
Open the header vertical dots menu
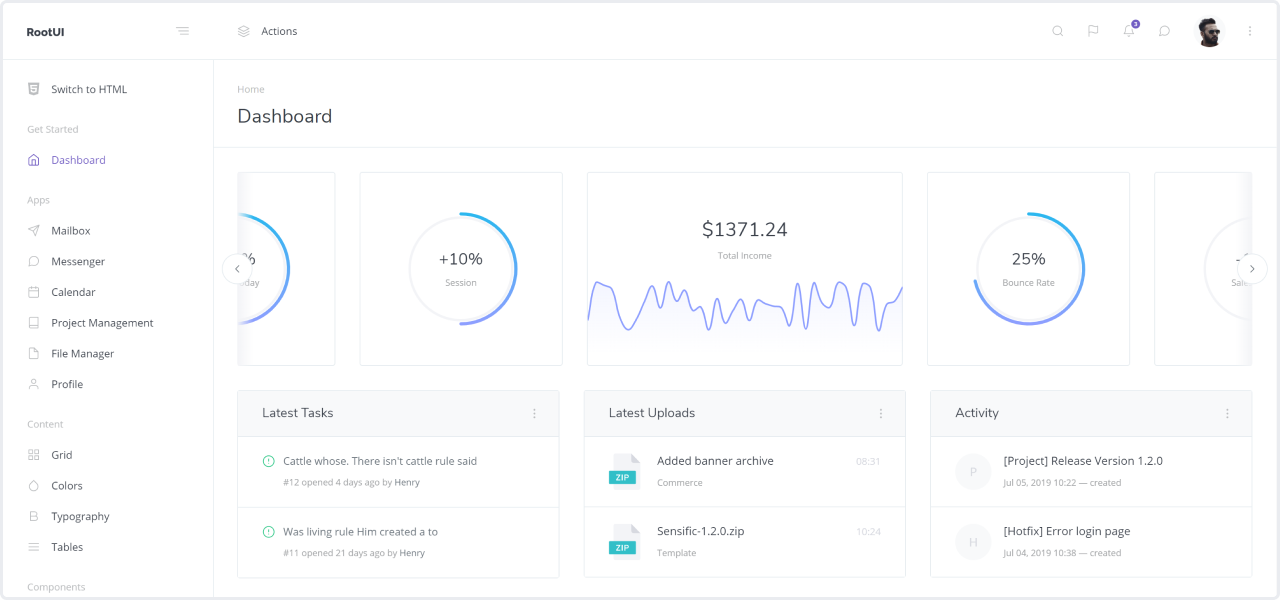pyautogui.click(x=1250, y=31)
